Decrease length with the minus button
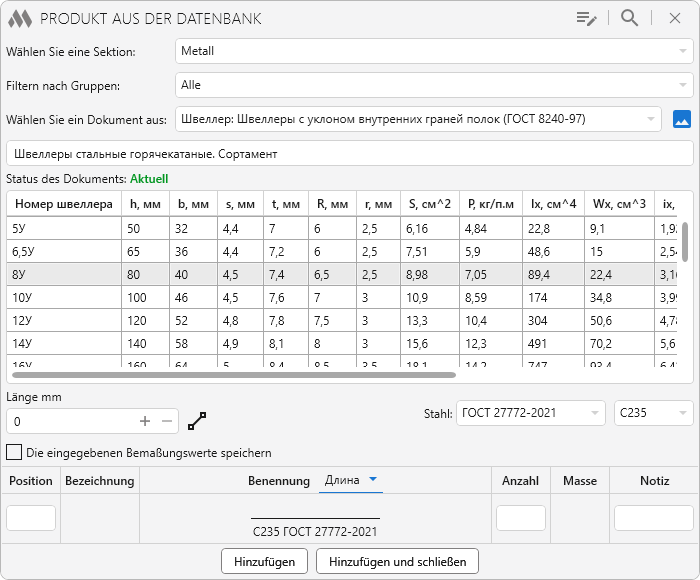Screen dimensions: 700x580 (x=167, y=421)
